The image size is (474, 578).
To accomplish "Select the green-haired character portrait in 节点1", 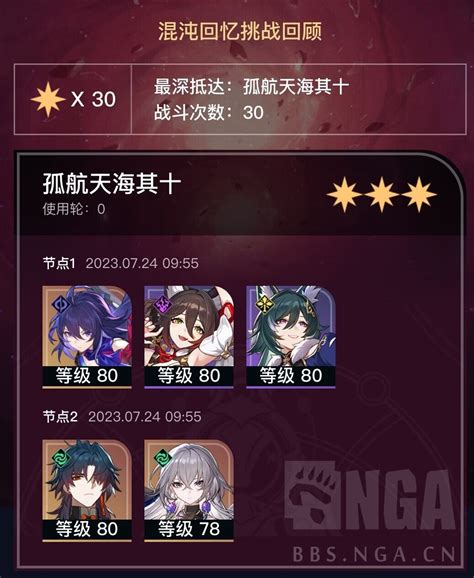I will click(291, 337).
